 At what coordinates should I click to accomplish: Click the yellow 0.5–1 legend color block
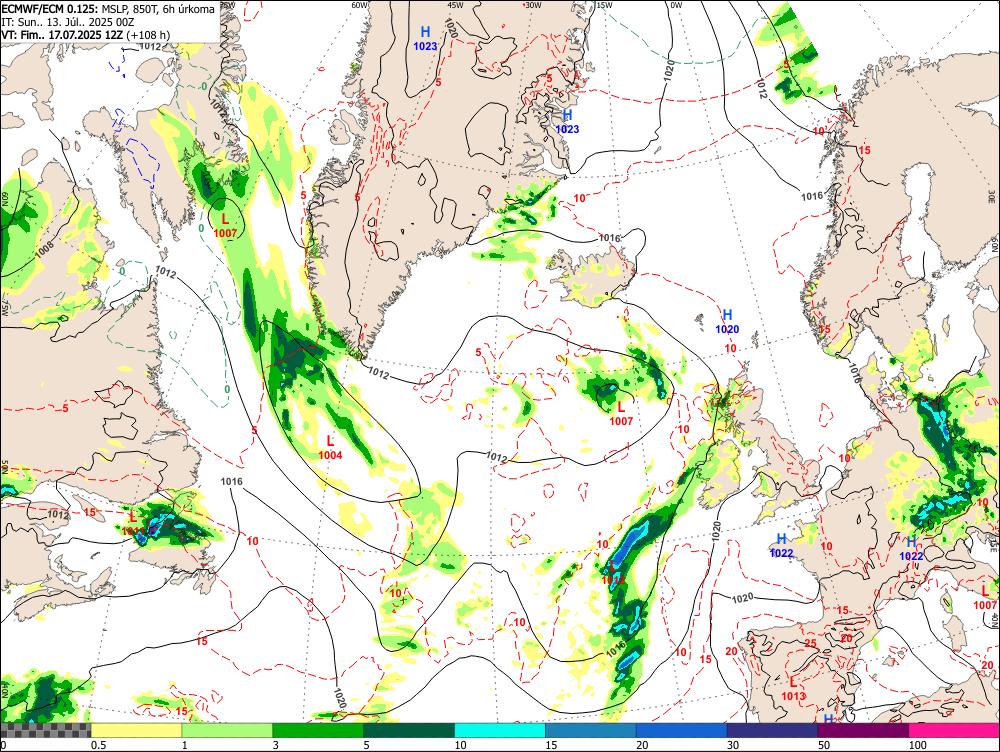pos(136,730)
